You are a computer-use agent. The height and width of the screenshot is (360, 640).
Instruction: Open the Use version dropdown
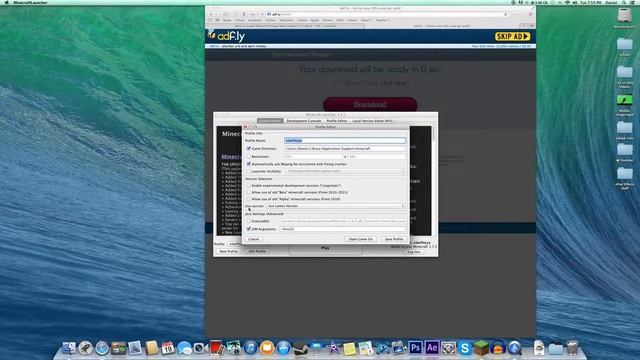[336, 206]
